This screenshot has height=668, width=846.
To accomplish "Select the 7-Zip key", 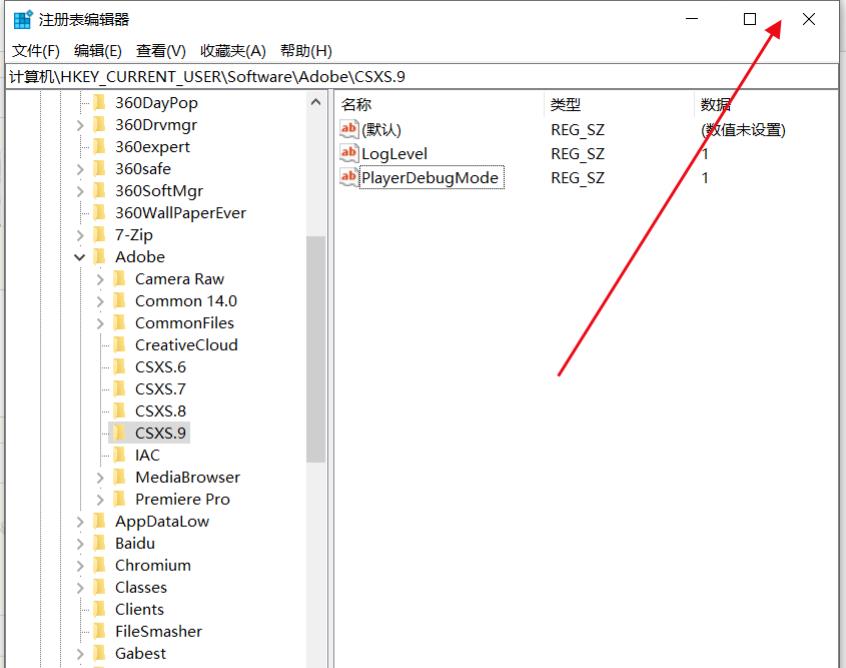I will coord(134,235).
